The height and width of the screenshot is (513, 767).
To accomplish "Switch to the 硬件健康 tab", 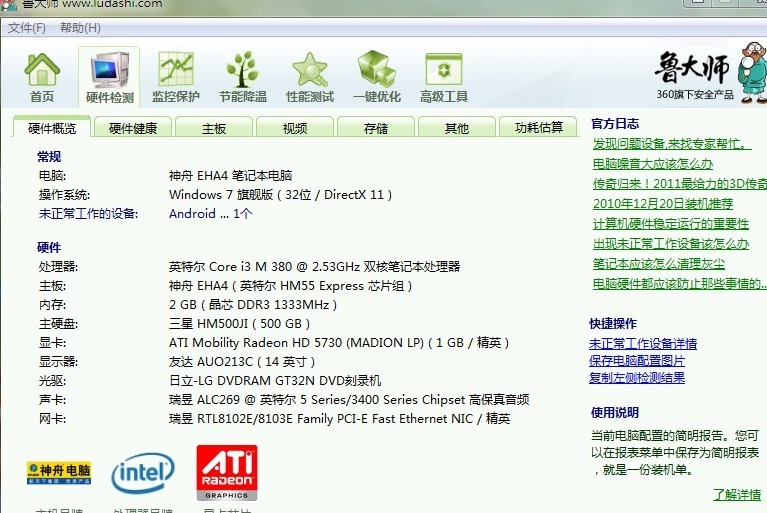I will (133, 128).
